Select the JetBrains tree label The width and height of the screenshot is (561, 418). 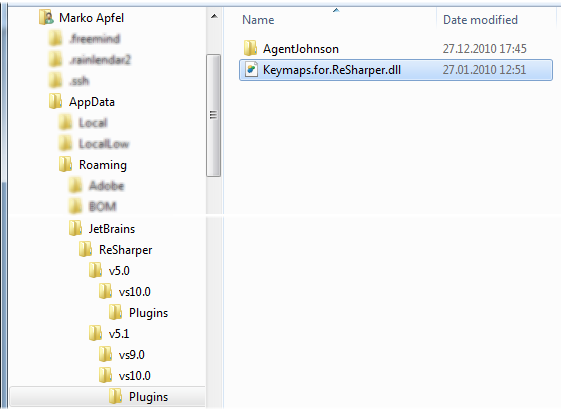(x=112, y=229)
